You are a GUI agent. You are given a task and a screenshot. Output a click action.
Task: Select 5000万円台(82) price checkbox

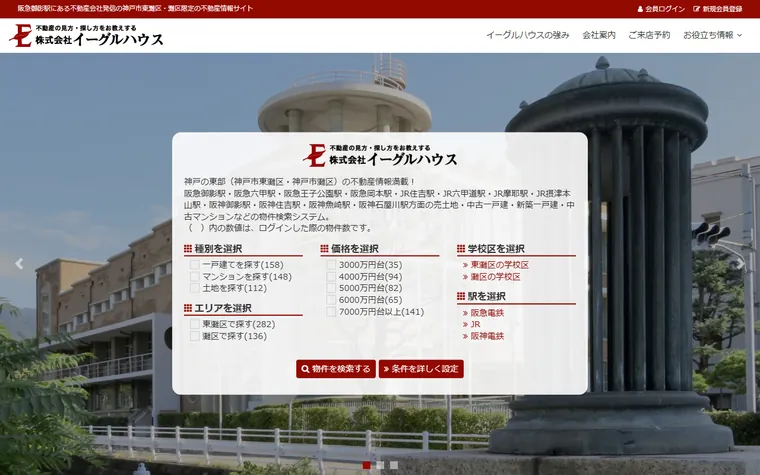pyautogui.click(x=332, y=288)
